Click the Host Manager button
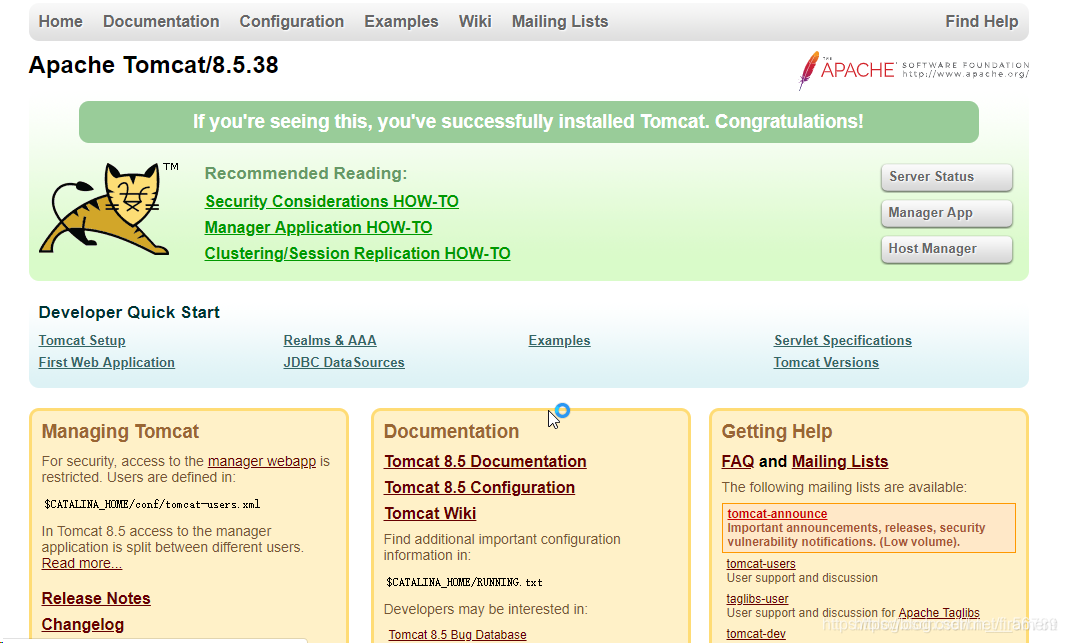The width and height of the screenshot is (1067, 643). tap(947, 249)
